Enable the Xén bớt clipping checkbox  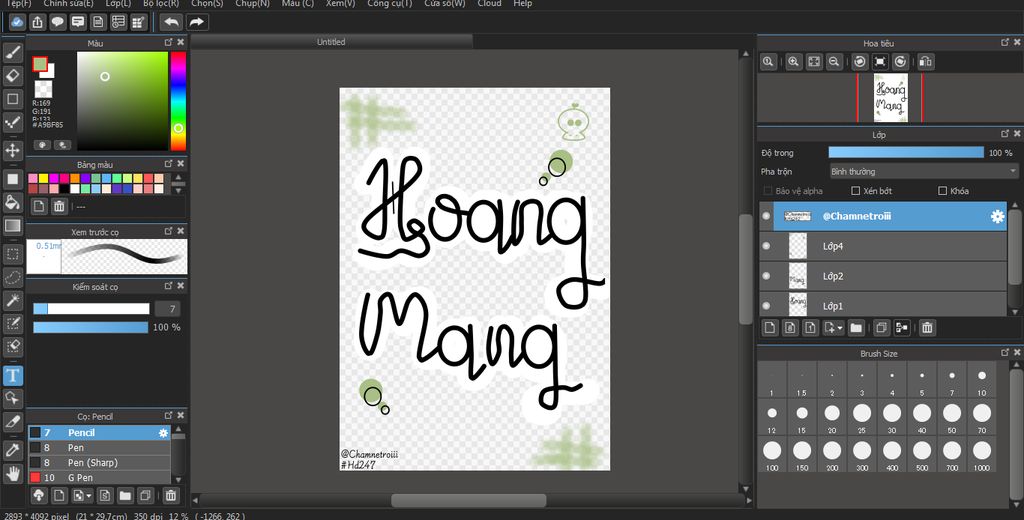click(856, 191)
